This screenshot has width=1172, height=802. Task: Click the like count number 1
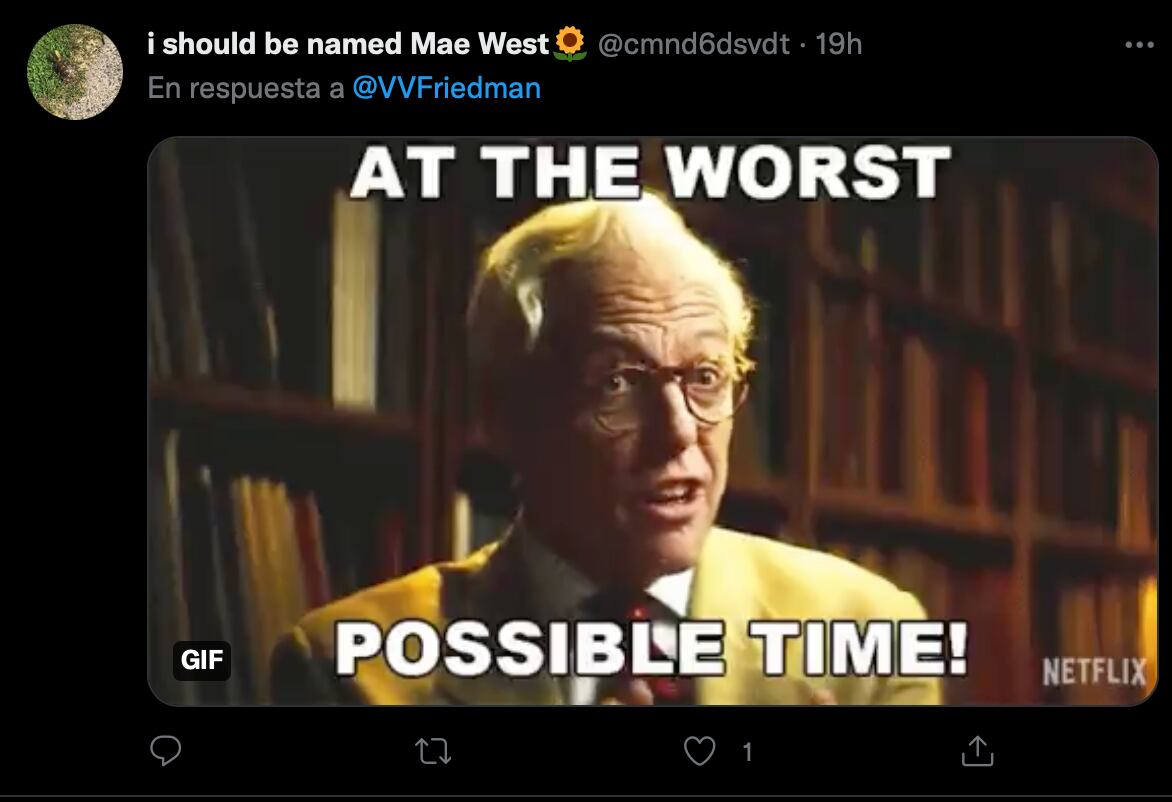click(747, 752)
